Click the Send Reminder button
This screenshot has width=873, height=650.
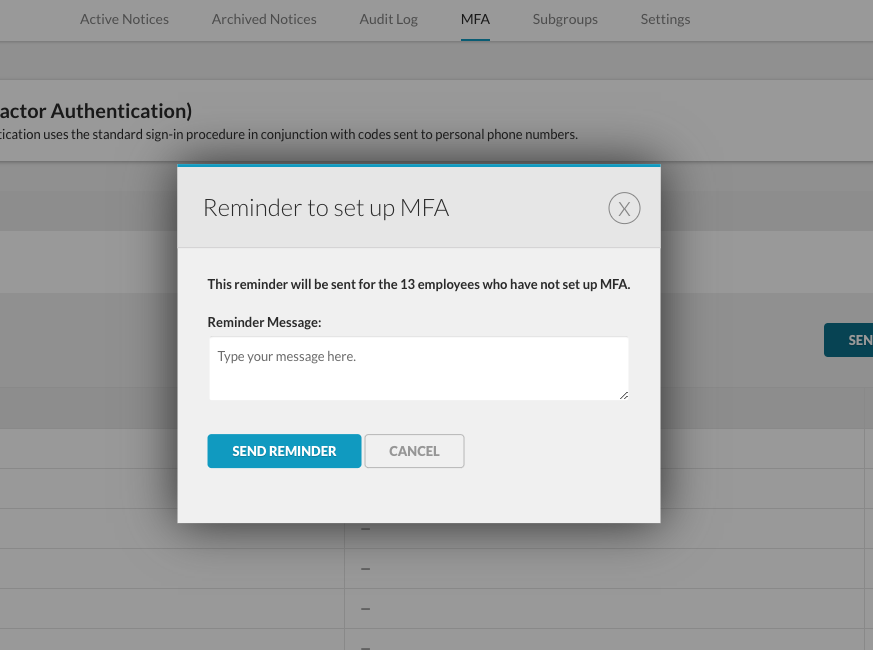point(285,451)
